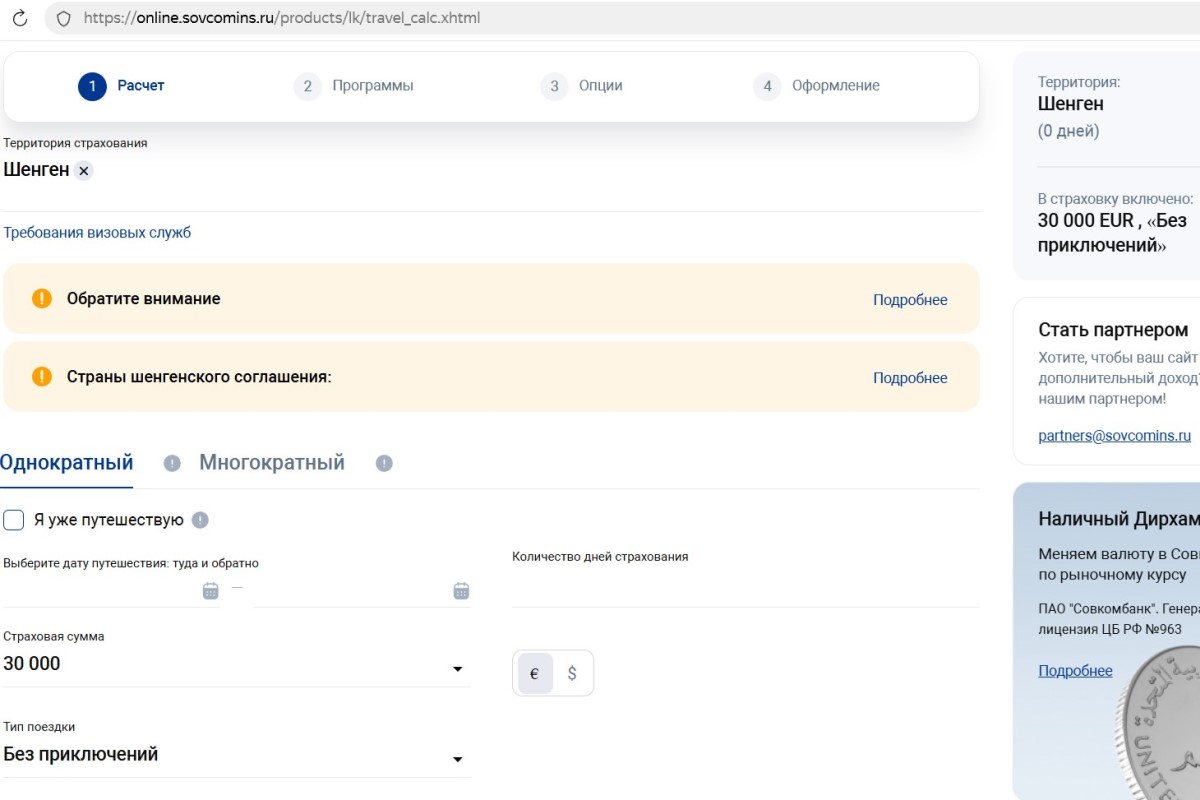Click the browser address bar URL
Screen dimensions: 1200x800
(x=282, y=18)
